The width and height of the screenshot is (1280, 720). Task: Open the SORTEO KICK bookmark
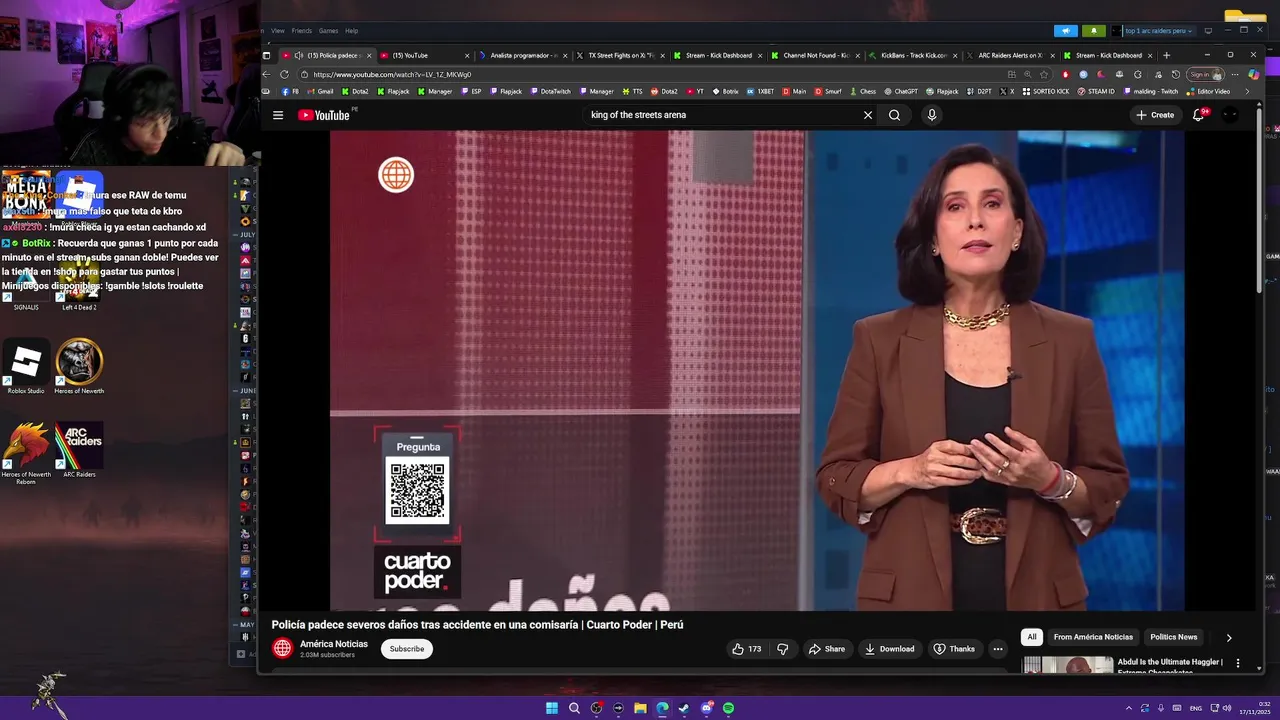1046,91
